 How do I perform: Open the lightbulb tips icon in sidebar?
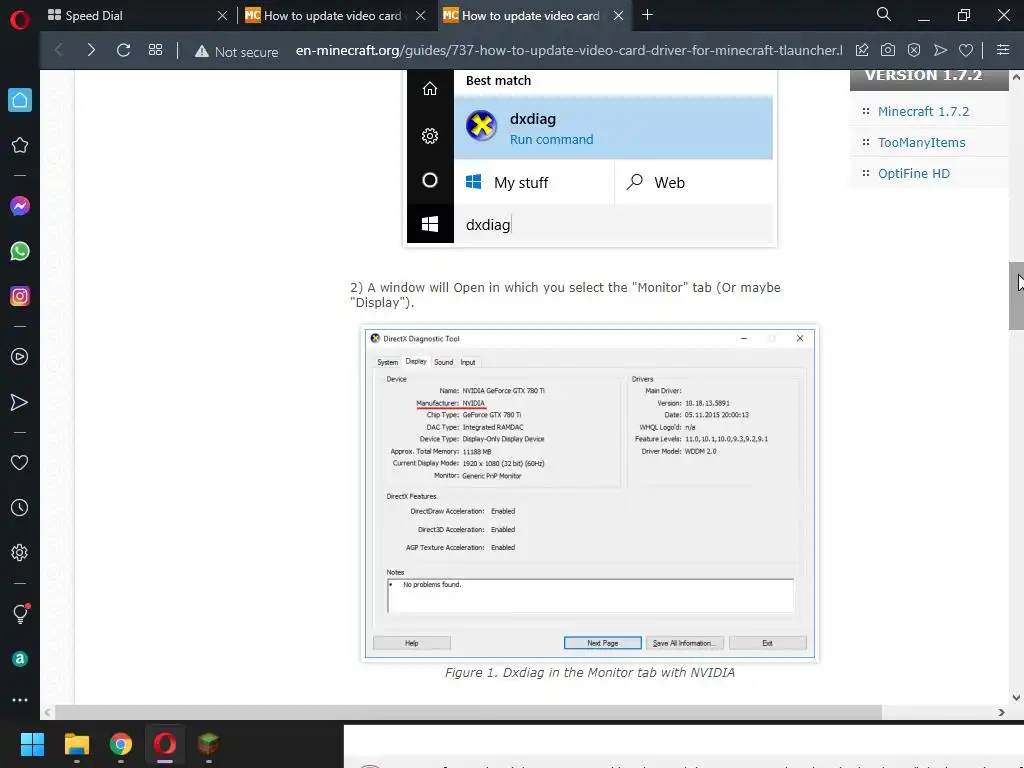tap(20, 613)
